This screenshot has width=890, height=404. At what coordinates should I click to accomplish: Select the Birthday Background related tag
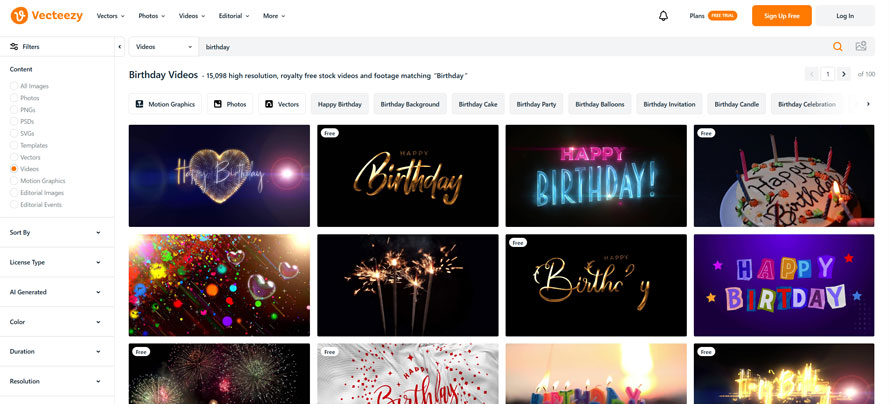click(410, 104)
